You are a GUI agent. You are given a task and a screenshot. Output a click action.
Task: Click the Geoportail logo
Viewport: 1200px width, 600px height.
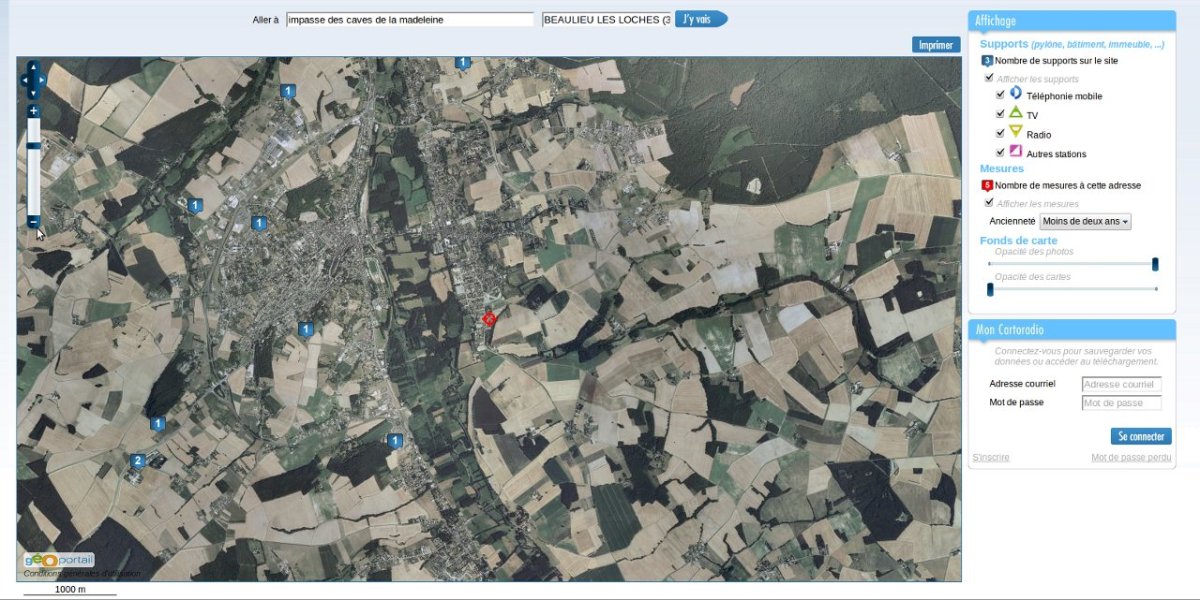click(59, 560)
